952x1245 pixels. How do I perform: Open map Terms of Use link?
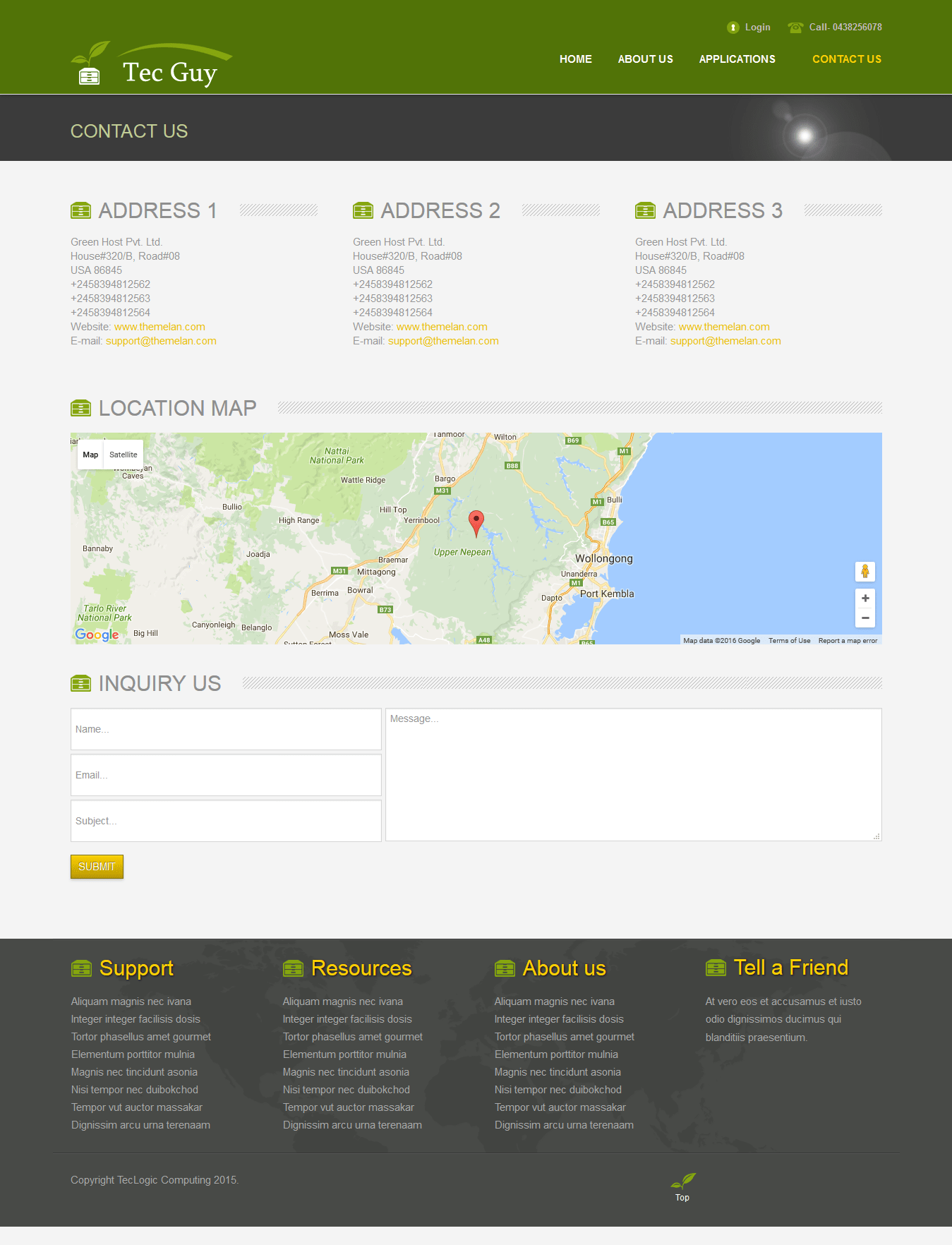(x=790, y=641)
